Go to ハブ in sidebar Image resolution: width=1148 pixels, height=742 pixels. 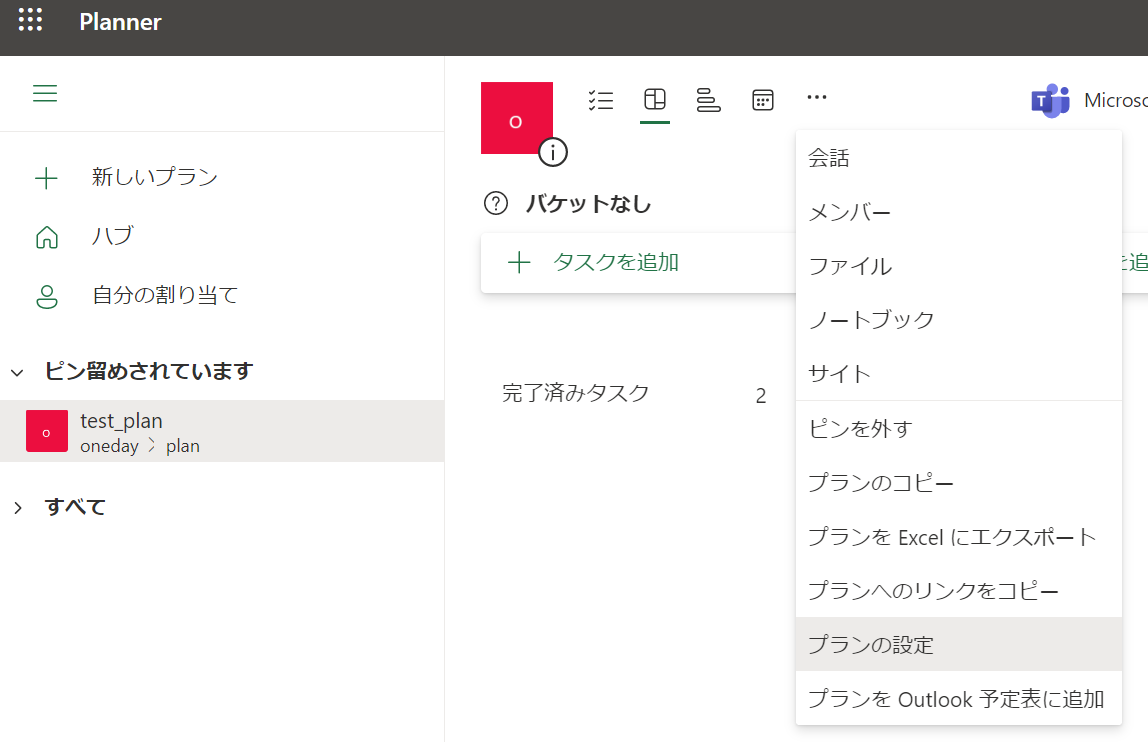coord(112,236)
